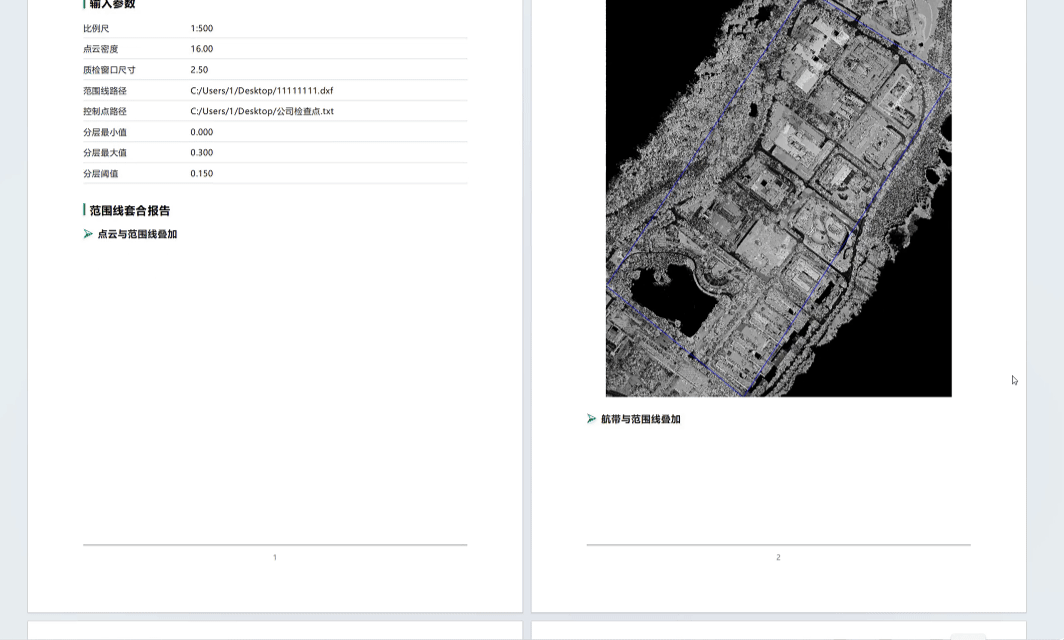Select the 范围线套合报告 section heading
The image size is (1064, 640).
(x=130, y=211)
